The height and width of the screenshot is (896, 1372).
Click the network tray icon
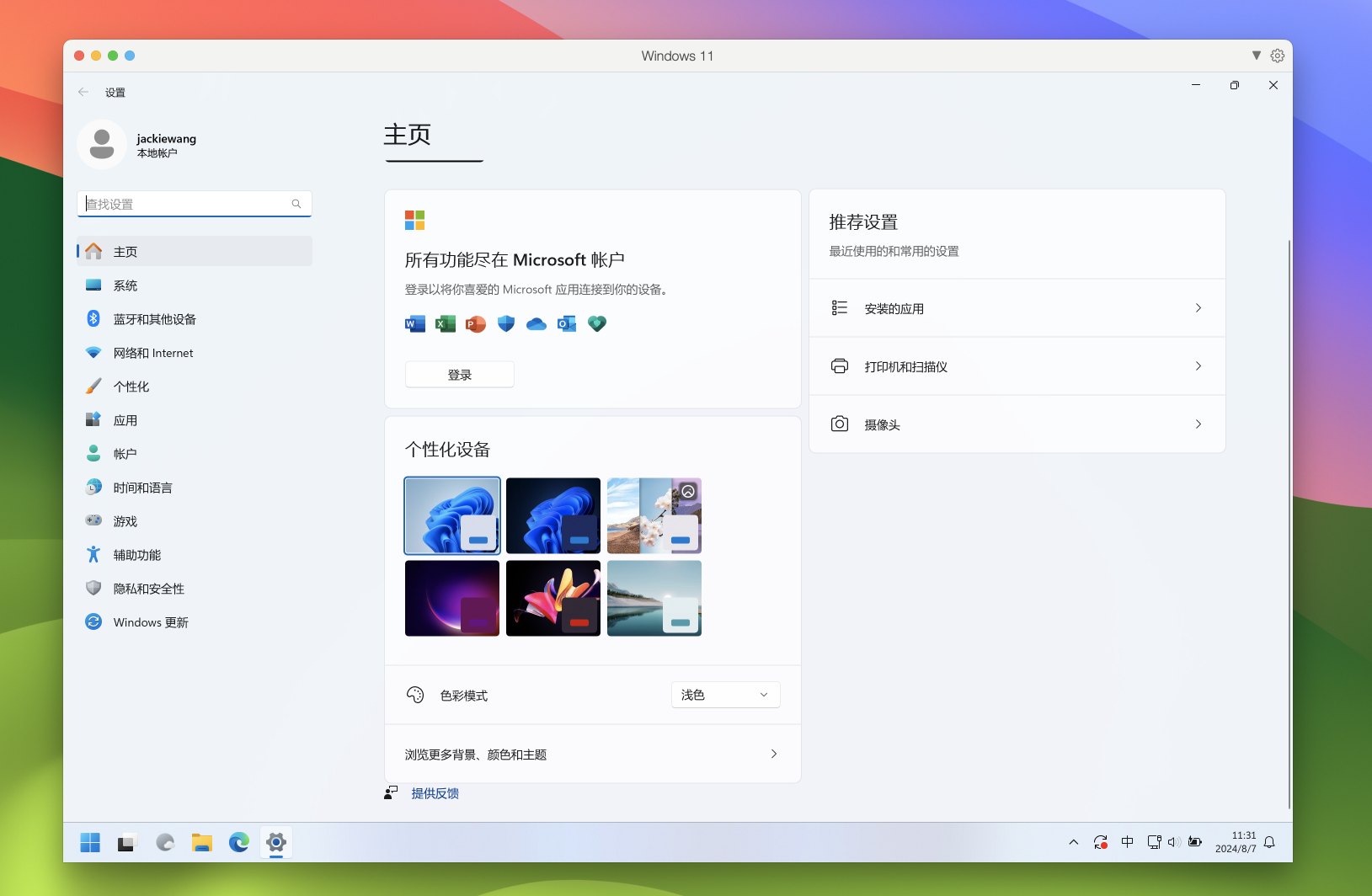[x=1155, y=842]
